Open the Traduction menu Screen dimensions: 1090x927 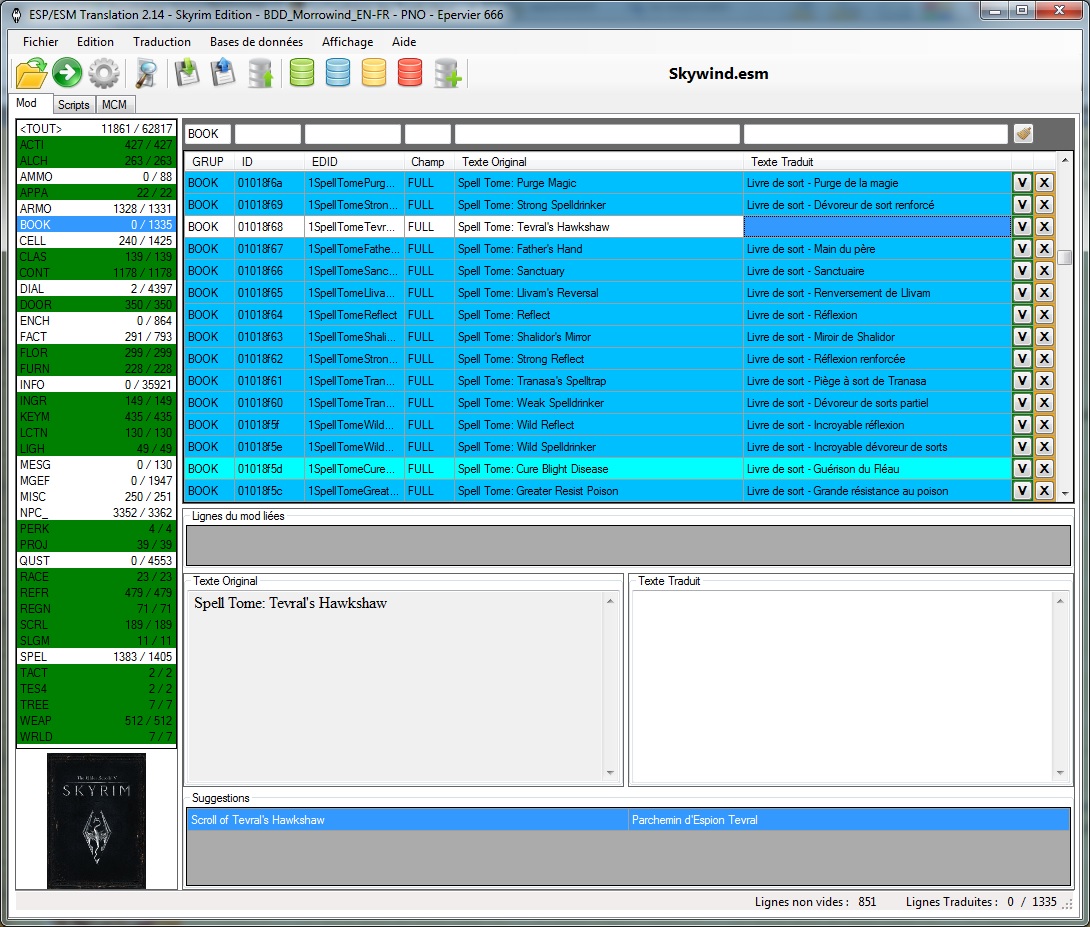coord(162,42)
